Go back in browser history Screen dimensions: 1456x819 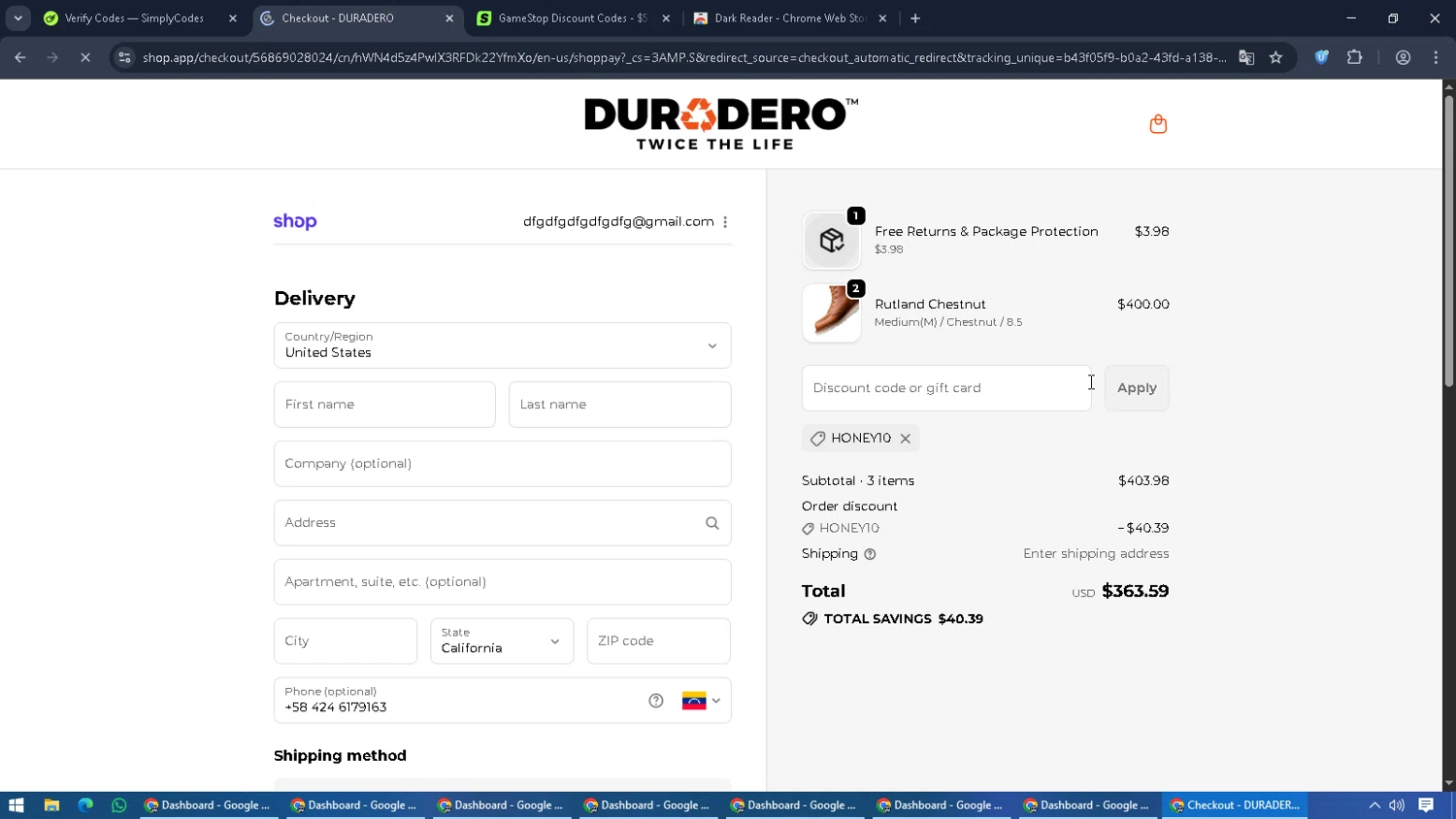[x=20, y=57]
